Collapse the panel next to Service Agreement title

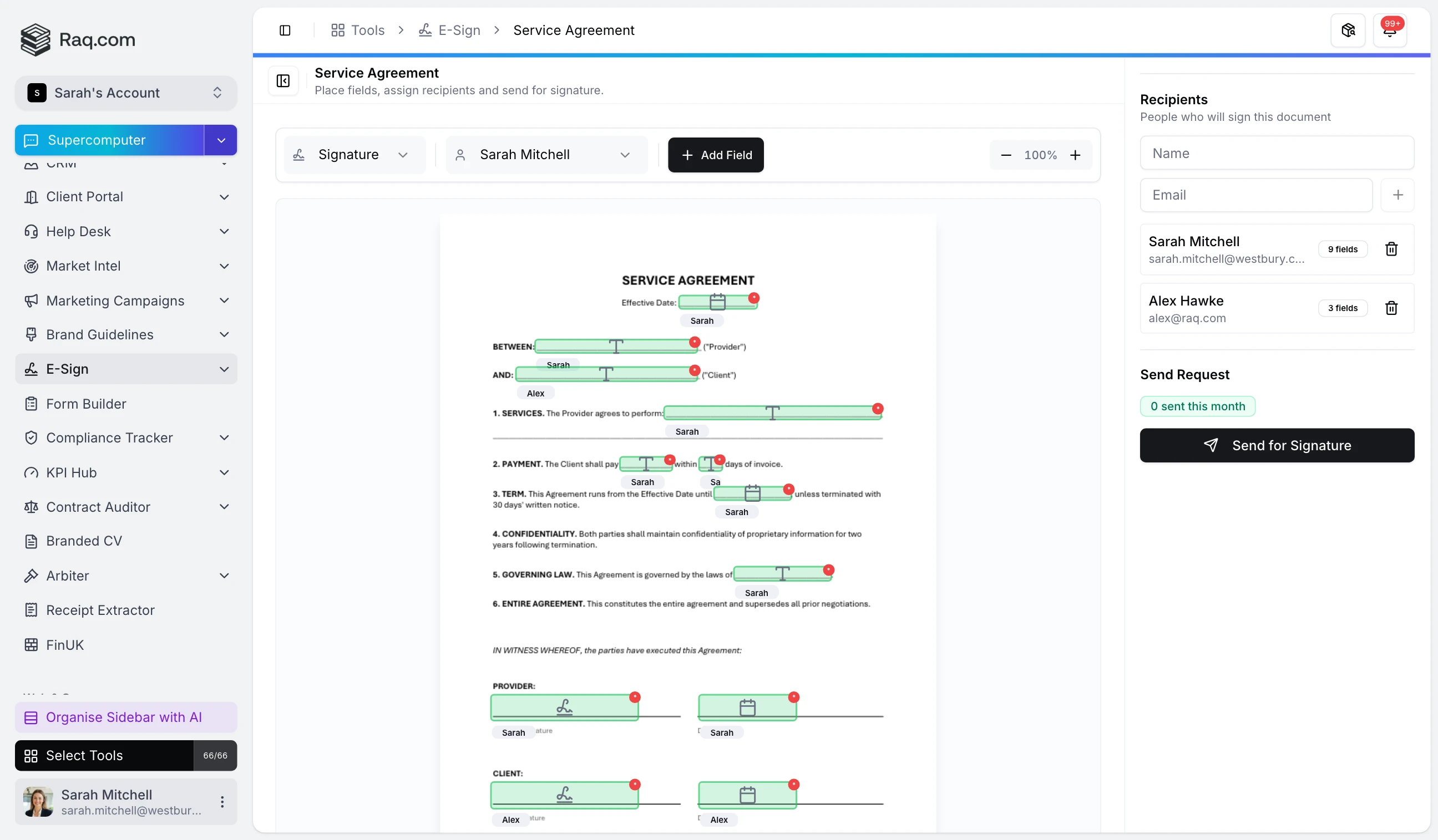point(283,81)
